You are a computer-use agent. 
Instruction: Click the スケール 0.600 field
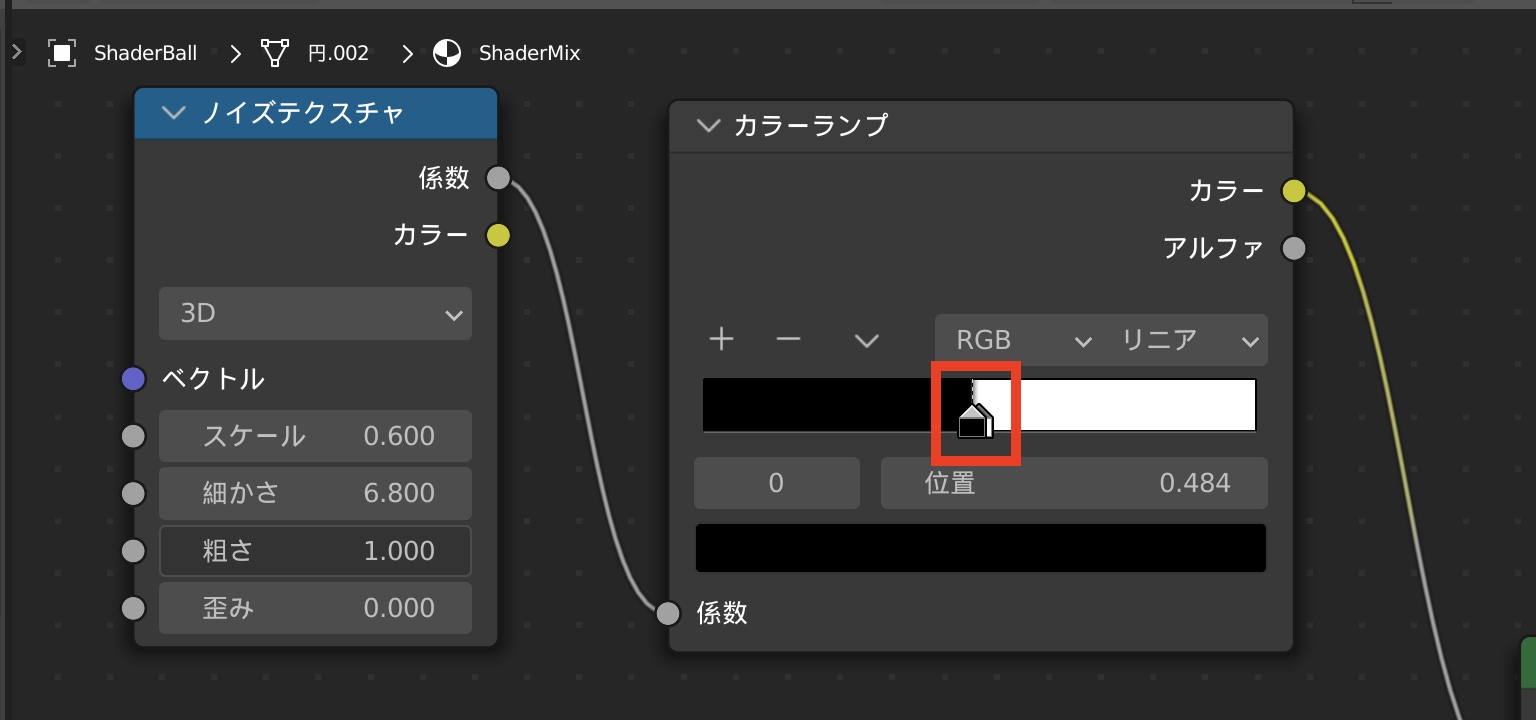315,436
